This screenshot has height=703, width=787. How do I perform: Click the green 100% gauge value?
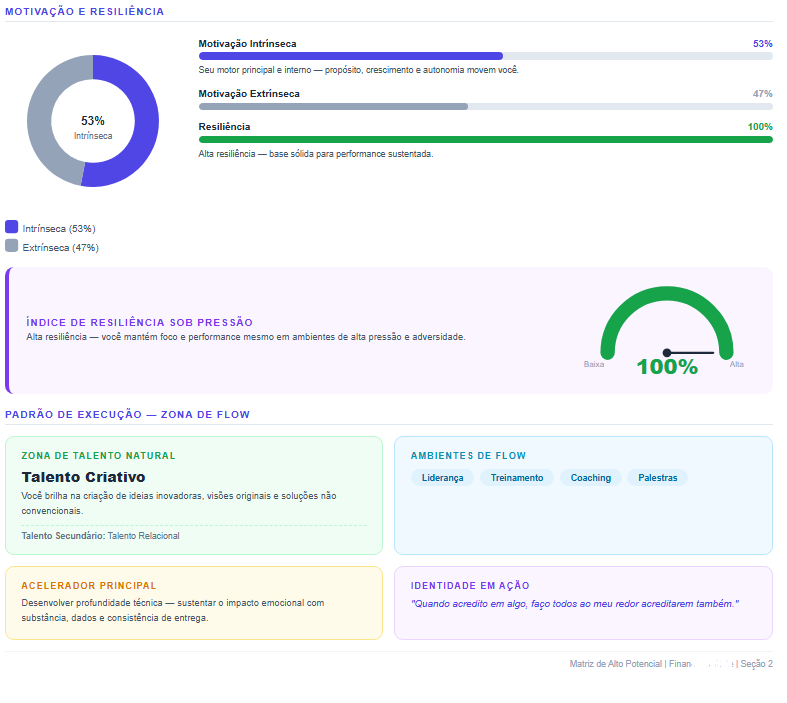[667, 367]
